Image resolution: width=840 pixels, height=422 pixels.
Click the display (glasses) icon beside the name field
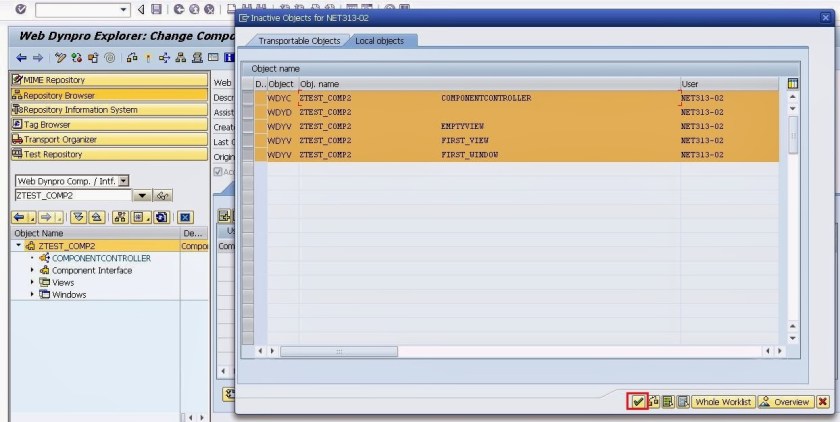pos(162,195)
